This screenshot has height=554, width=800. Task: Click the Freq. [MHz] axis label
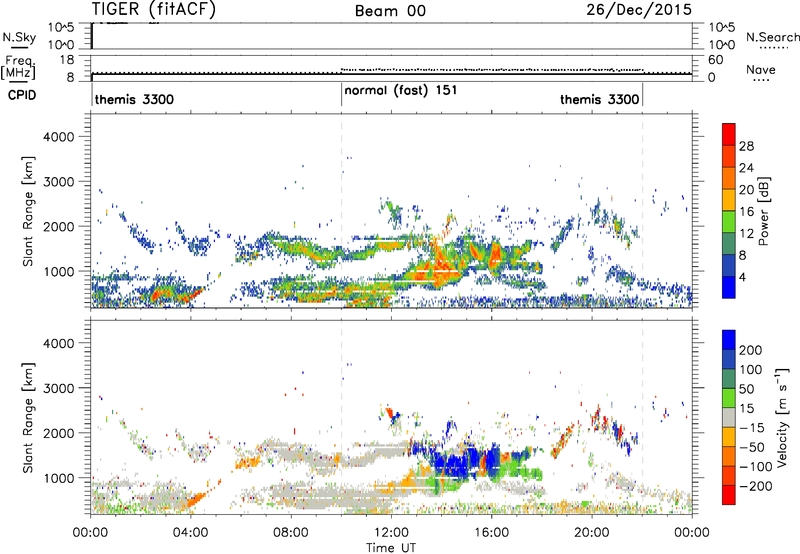pos(18,68)
